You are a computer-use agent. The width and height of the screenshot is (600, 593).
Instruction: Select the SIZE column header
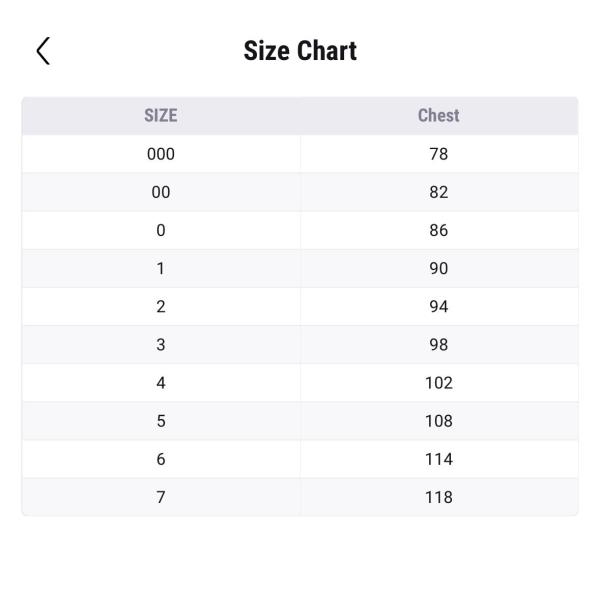coord(160,115)
